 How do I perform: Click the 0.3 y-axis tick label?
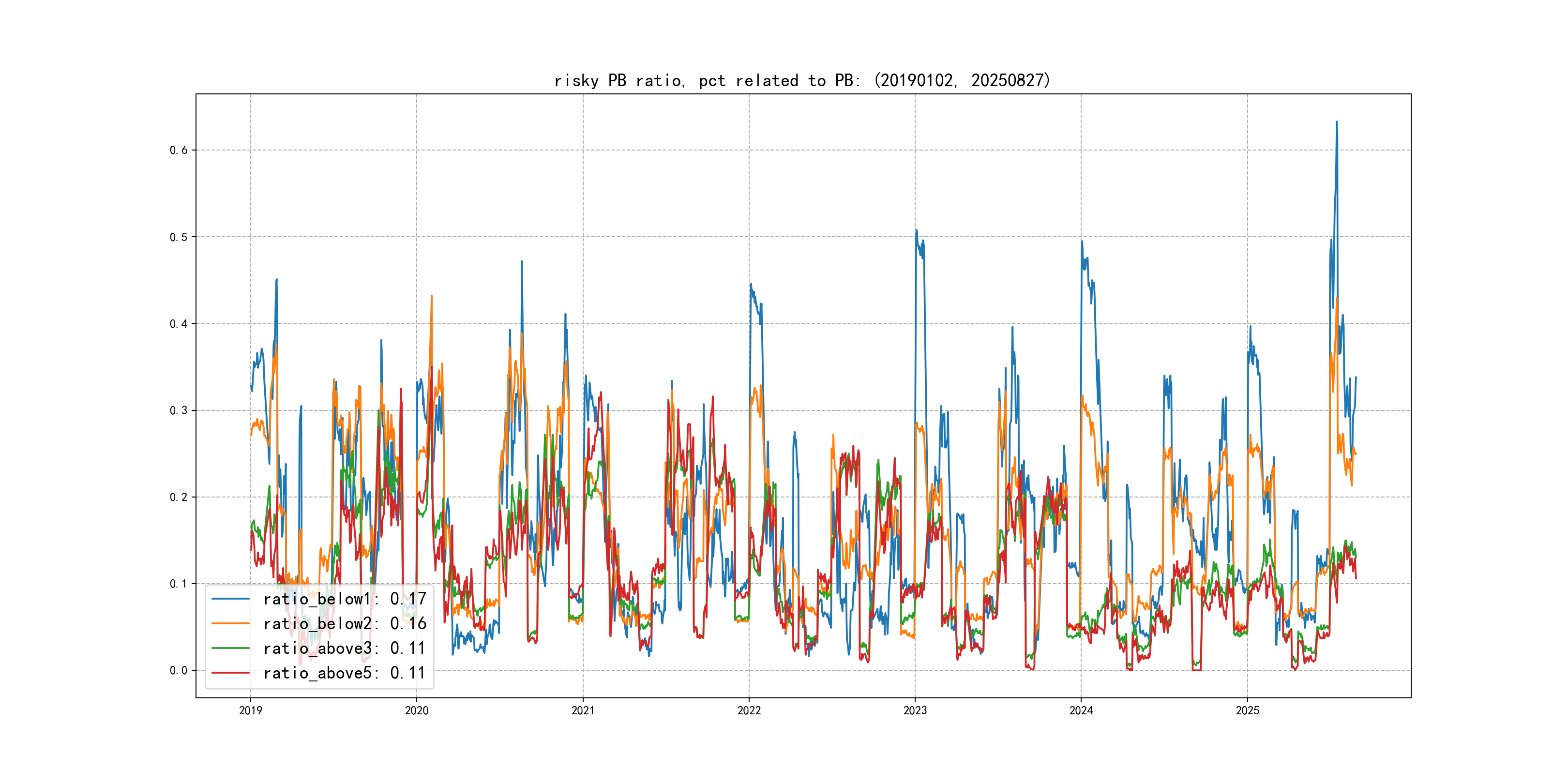click(x=179, y=410)
